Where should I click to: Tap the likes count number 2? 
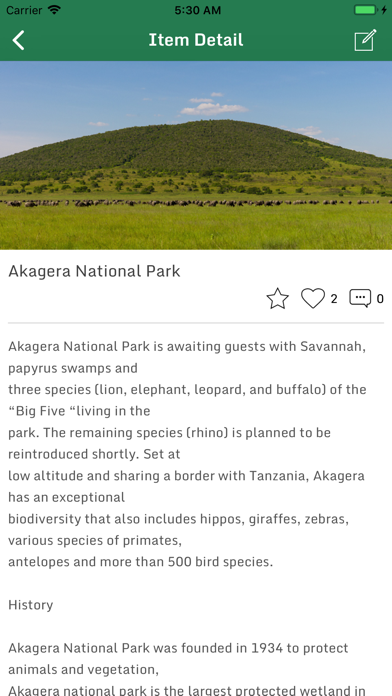[334, 299]
